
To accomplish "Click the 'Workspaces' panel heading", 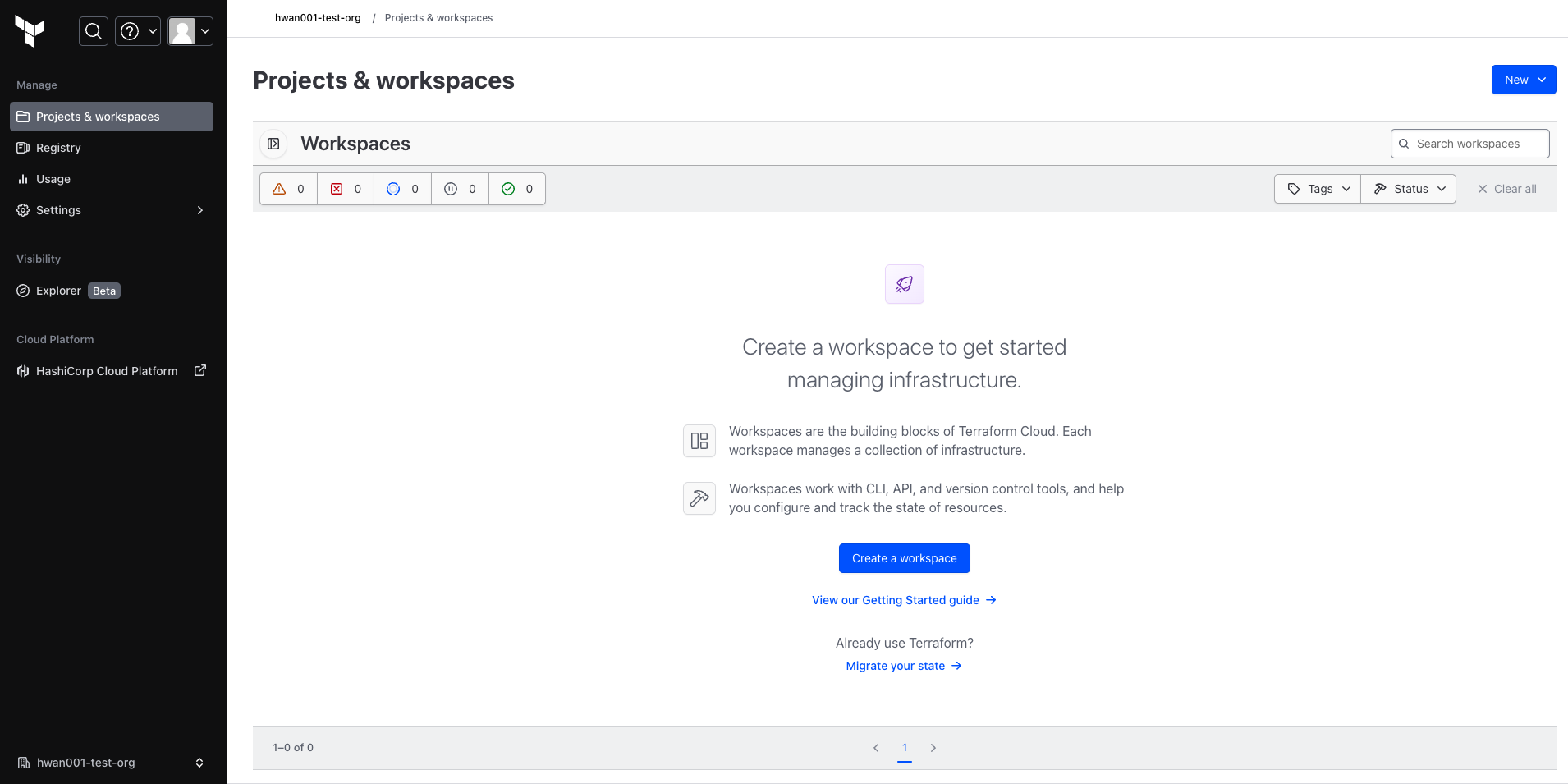I will (355, 144).
